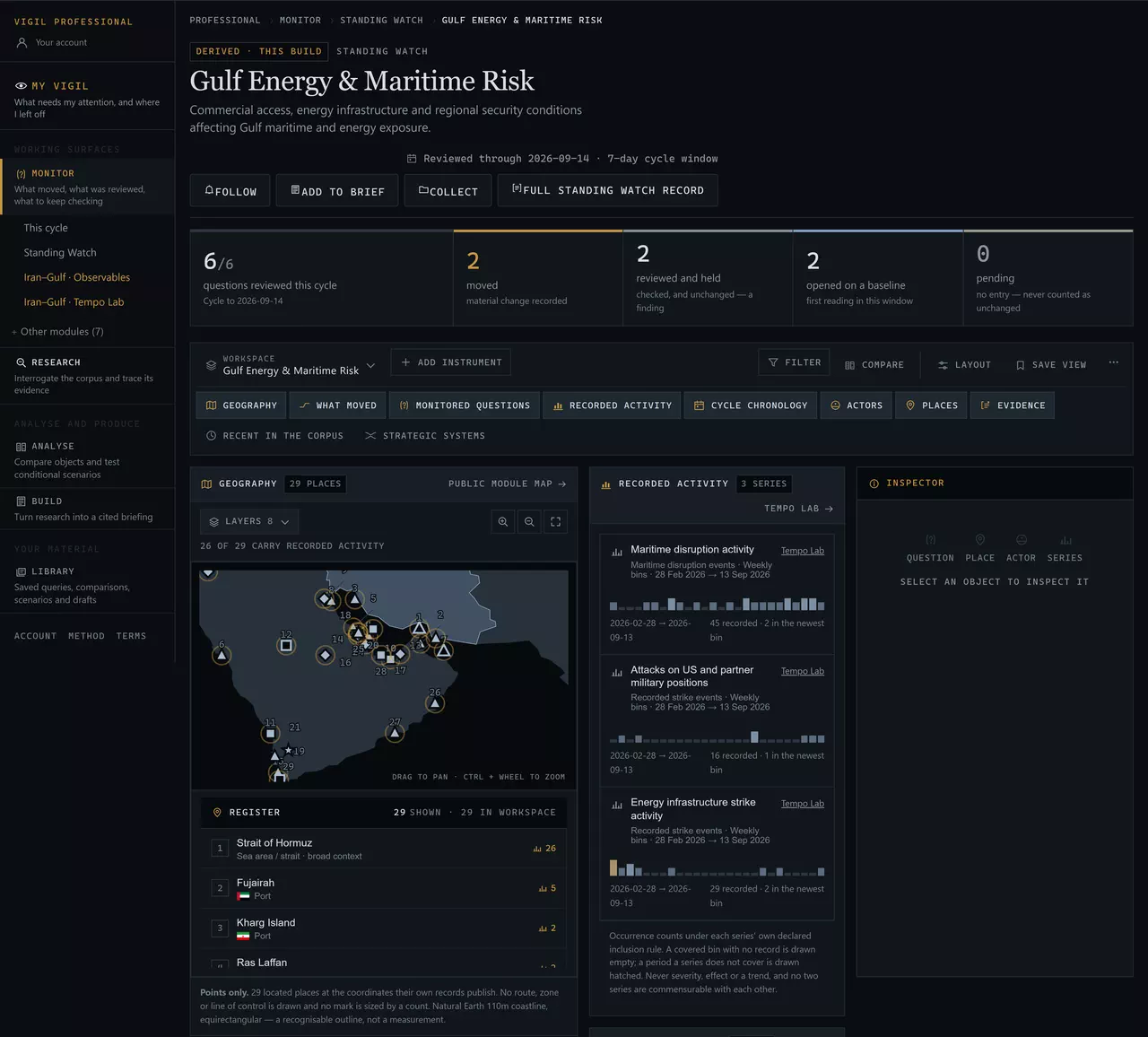Expand Other modules (7)
The height and width of the screenshot is (1037, 1148).
pyautogui.click(x=57, y=332)
